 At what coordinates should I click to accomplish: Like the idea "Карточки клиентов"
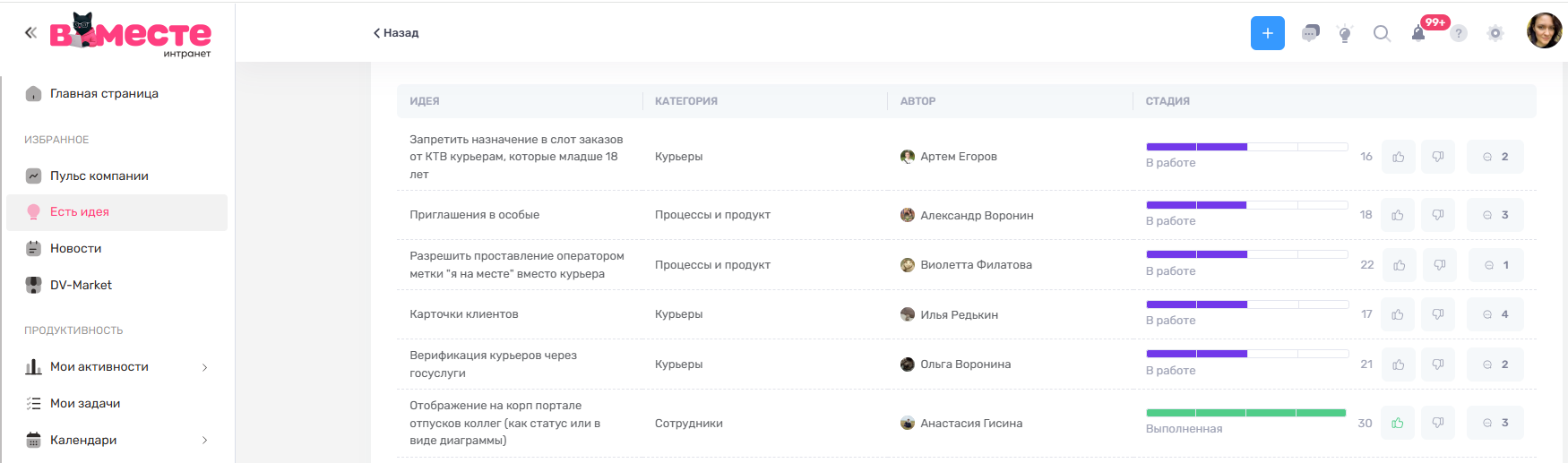pyautogui.click(x=1398, y=314)
